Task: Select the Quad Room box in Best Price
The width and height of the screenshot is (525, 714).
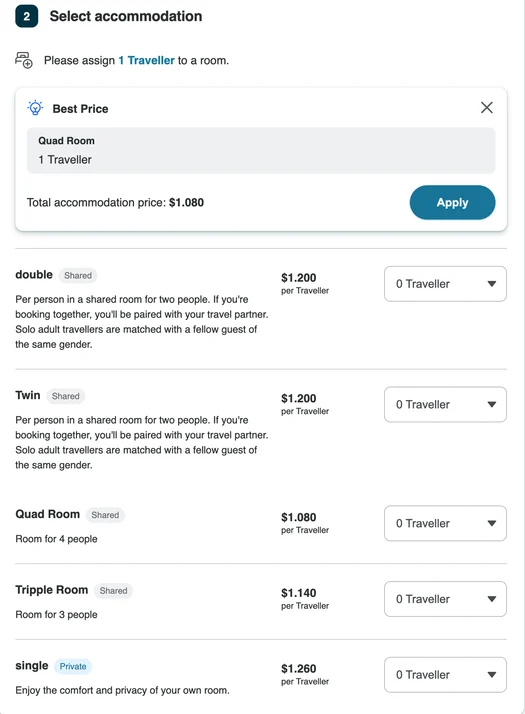Action: 261,150
